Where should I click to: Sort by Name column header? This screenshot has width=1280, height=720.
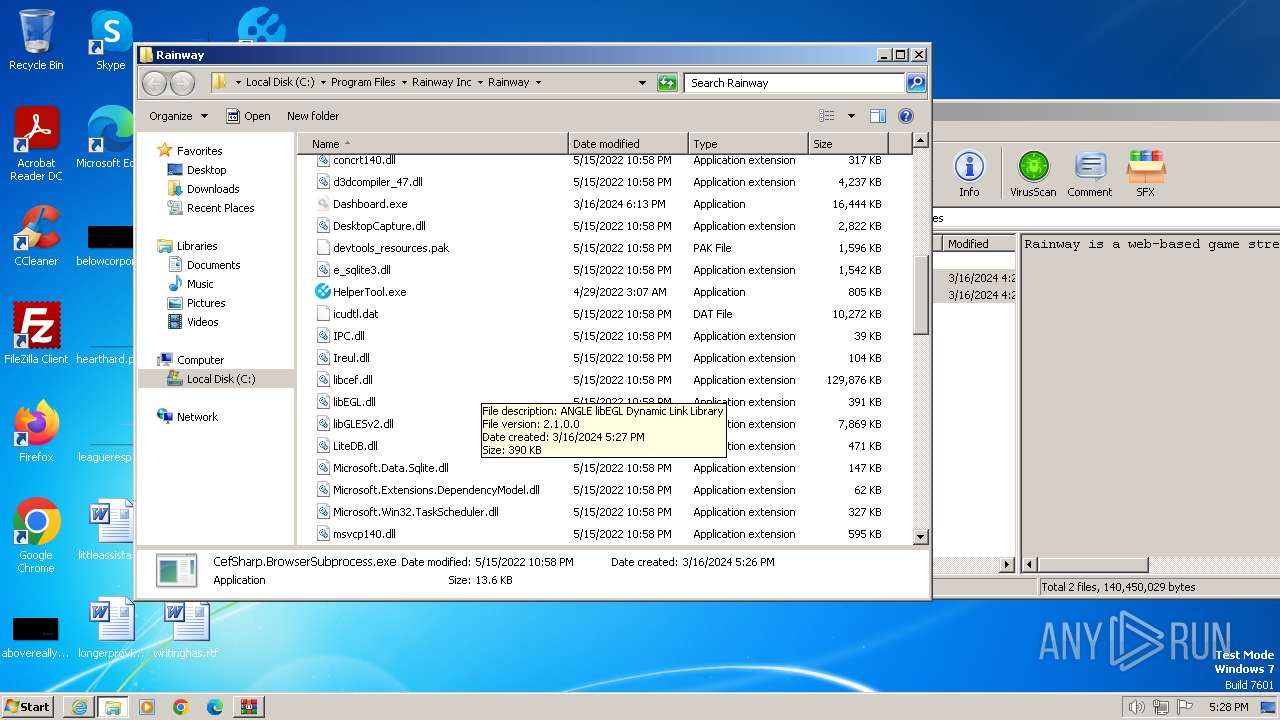[433, 144]
